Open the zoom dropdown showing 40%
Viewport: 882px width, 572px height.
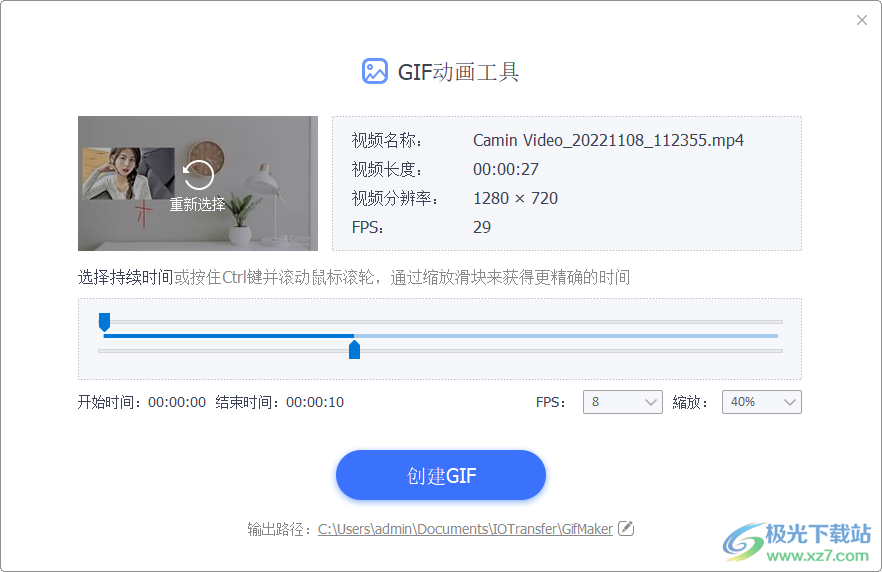[x=762, y=402]
